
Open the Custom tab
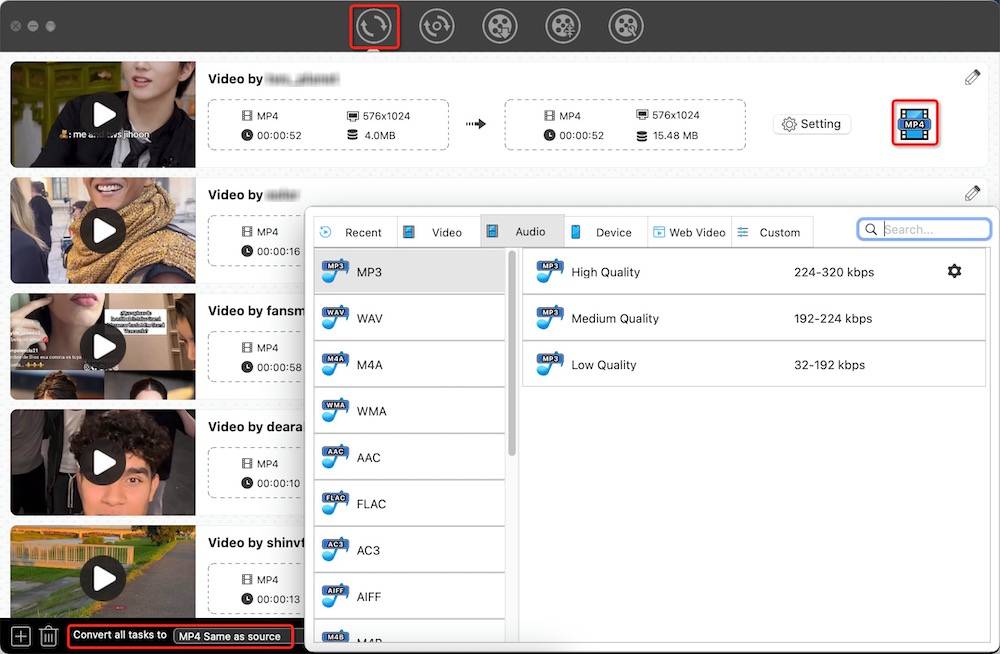772,232
